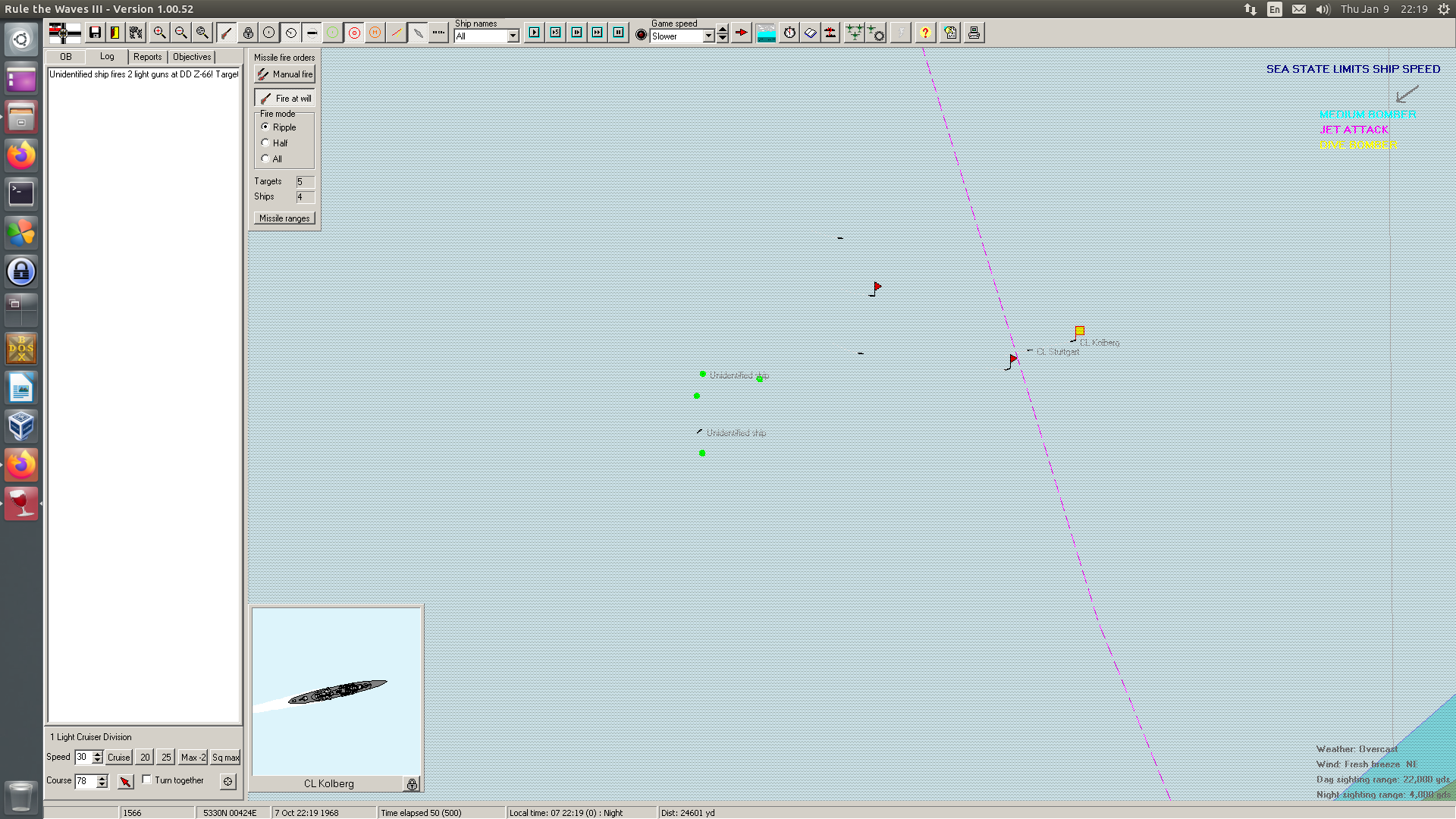
Task: Click the Manual fire button
Action: 284,74
